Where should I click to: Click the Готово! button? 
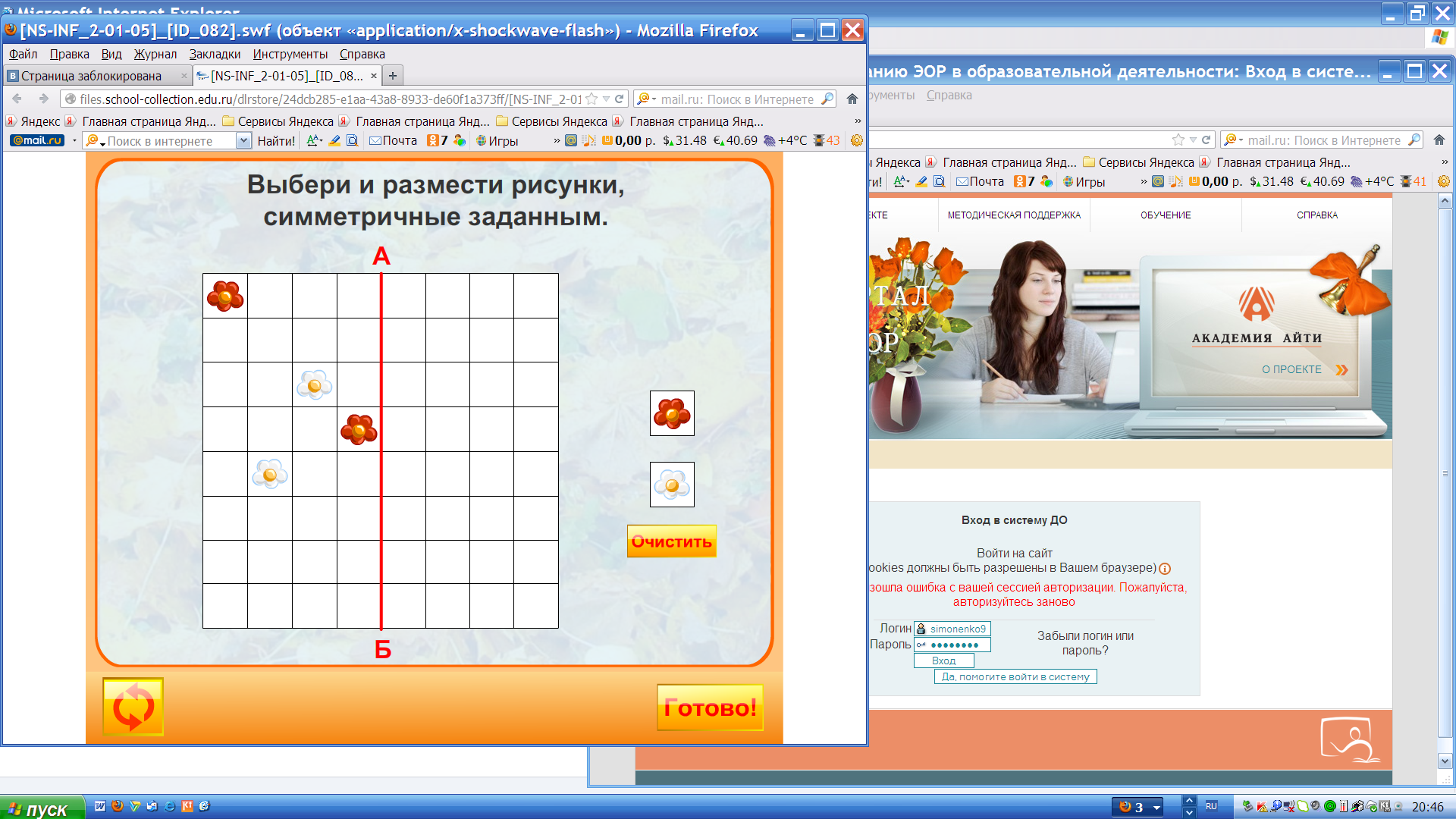point(710,708)
